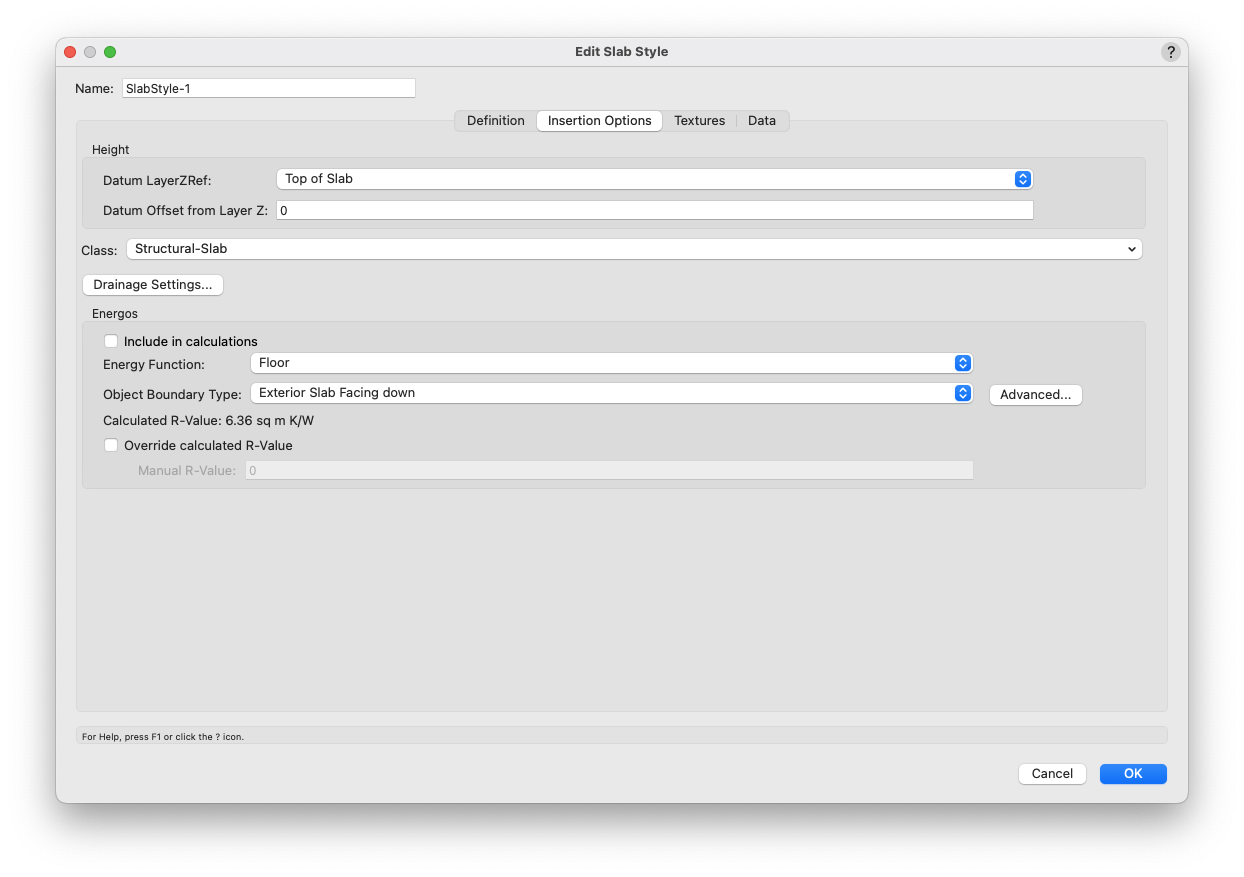
Task: Enable Include in calculations checkbox
Action: pyautogui.click(x=111, y=341)
